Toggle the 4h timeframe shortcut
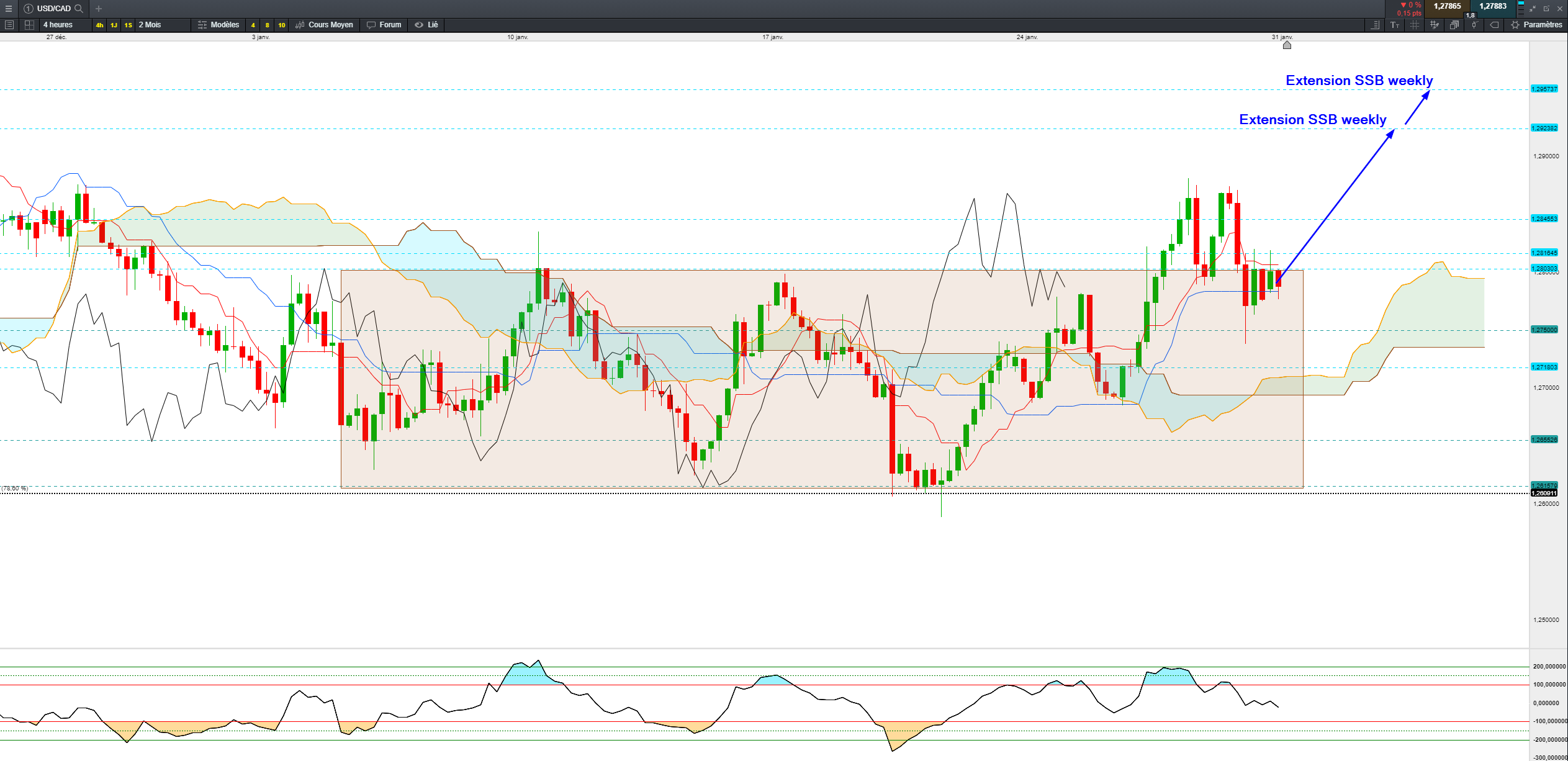 pyautogui.click(x=99, y=25)
